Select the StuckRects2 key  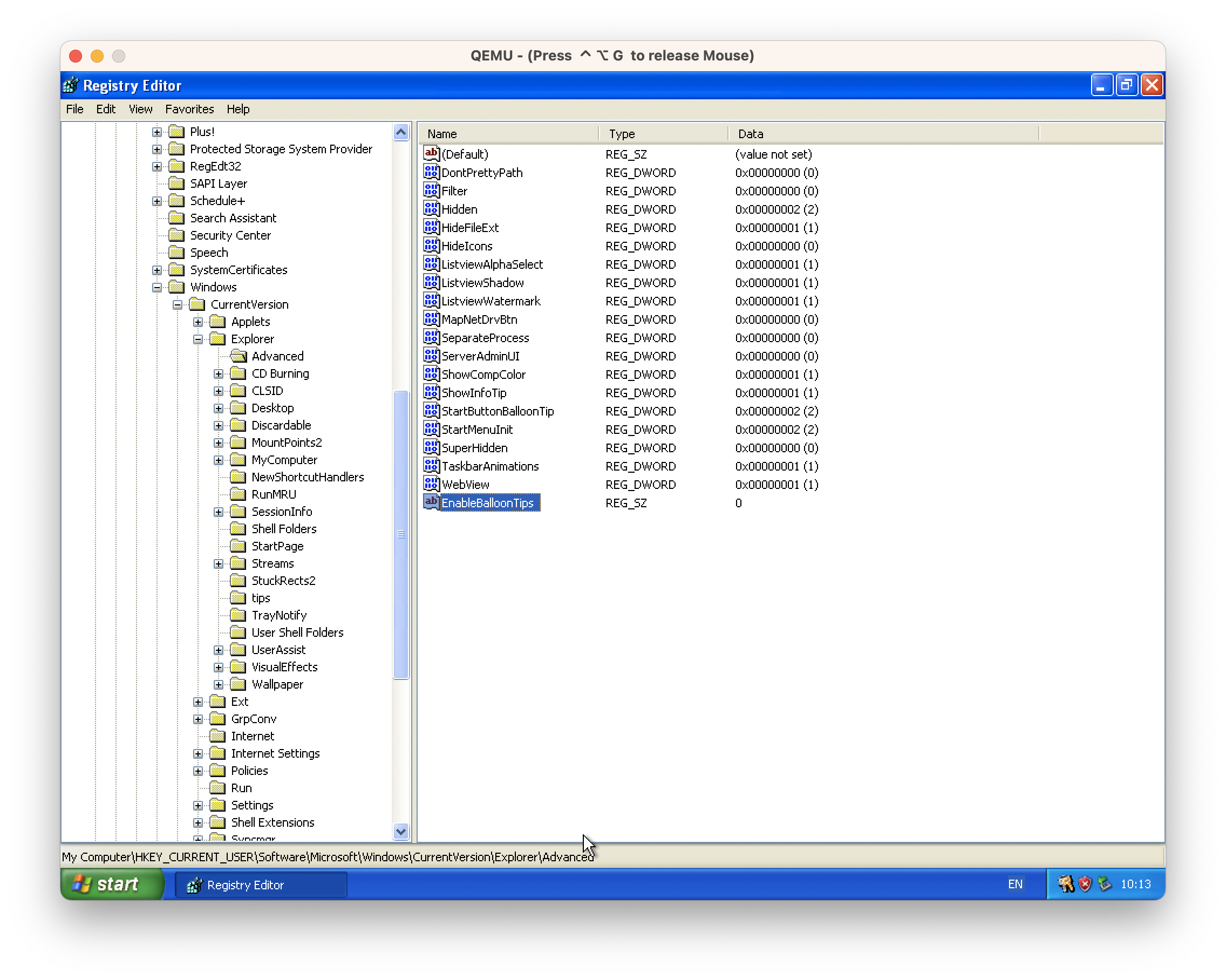283,580
